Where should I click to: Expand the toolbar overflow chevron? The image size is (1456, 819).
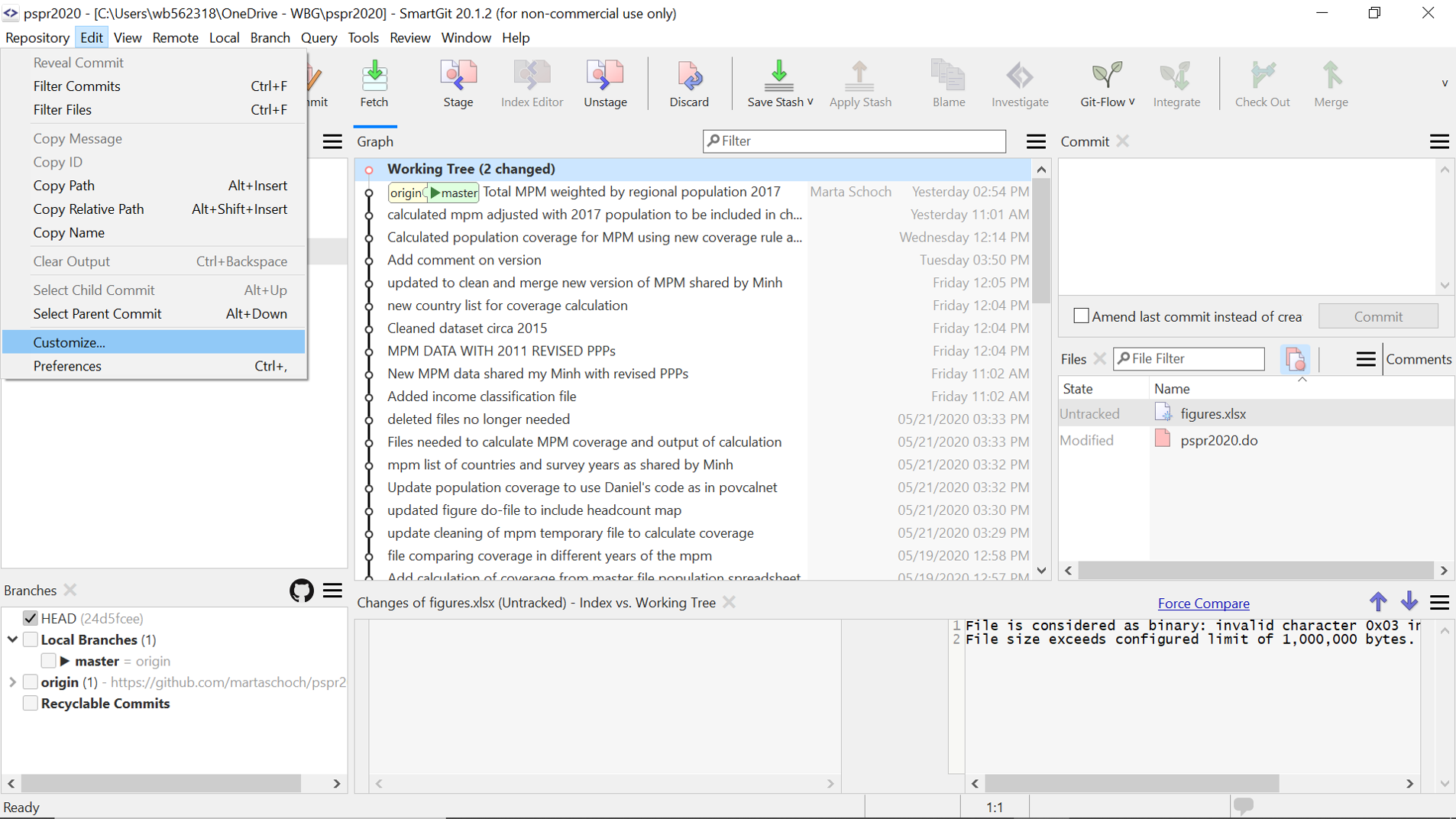pyautogui.click(x=1445, y=83)
